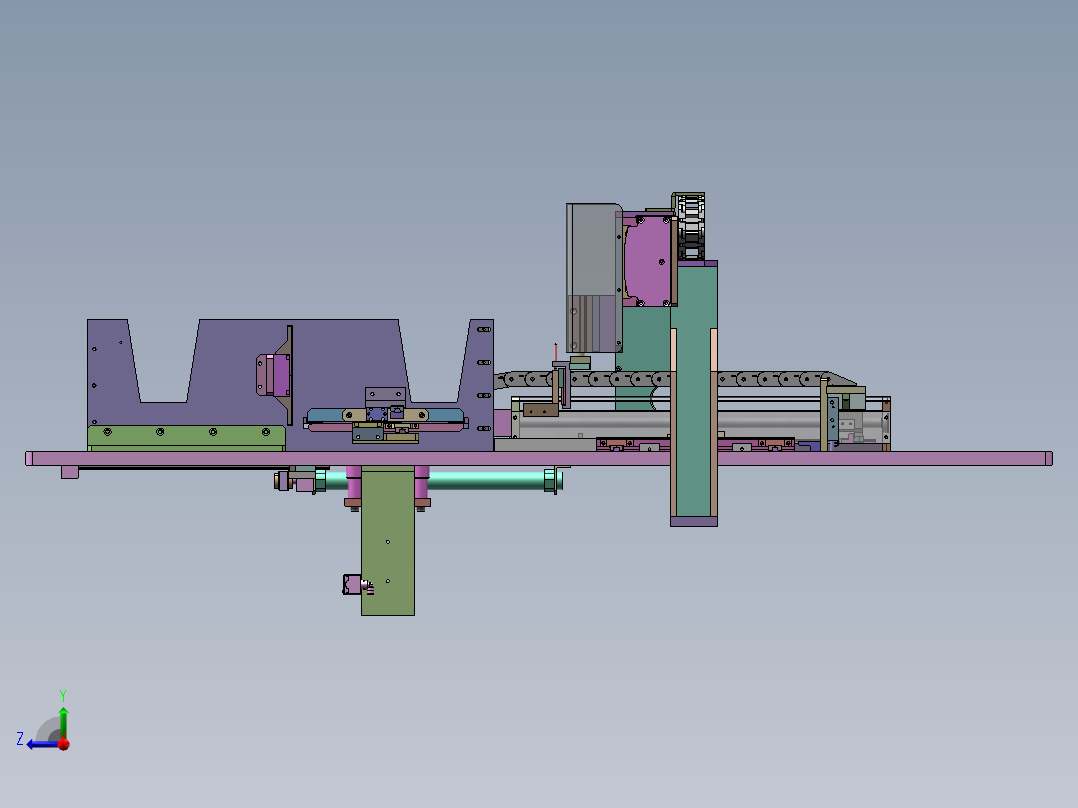
Task: Select the magenta connector on the purple plate
Action: 273,375
